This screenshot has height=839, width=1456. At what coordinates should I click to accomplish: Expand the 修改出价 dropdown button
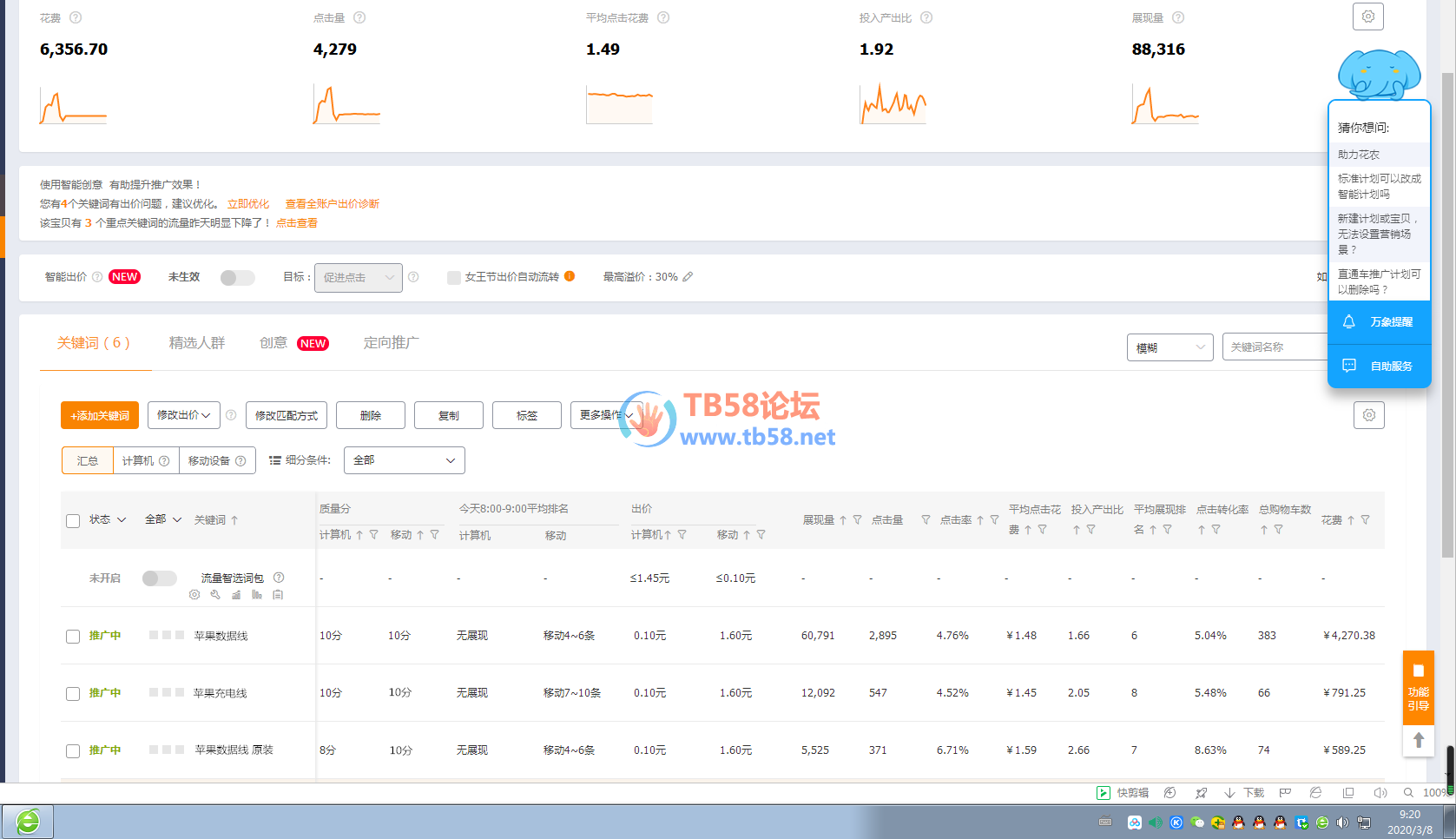point(184,415)
